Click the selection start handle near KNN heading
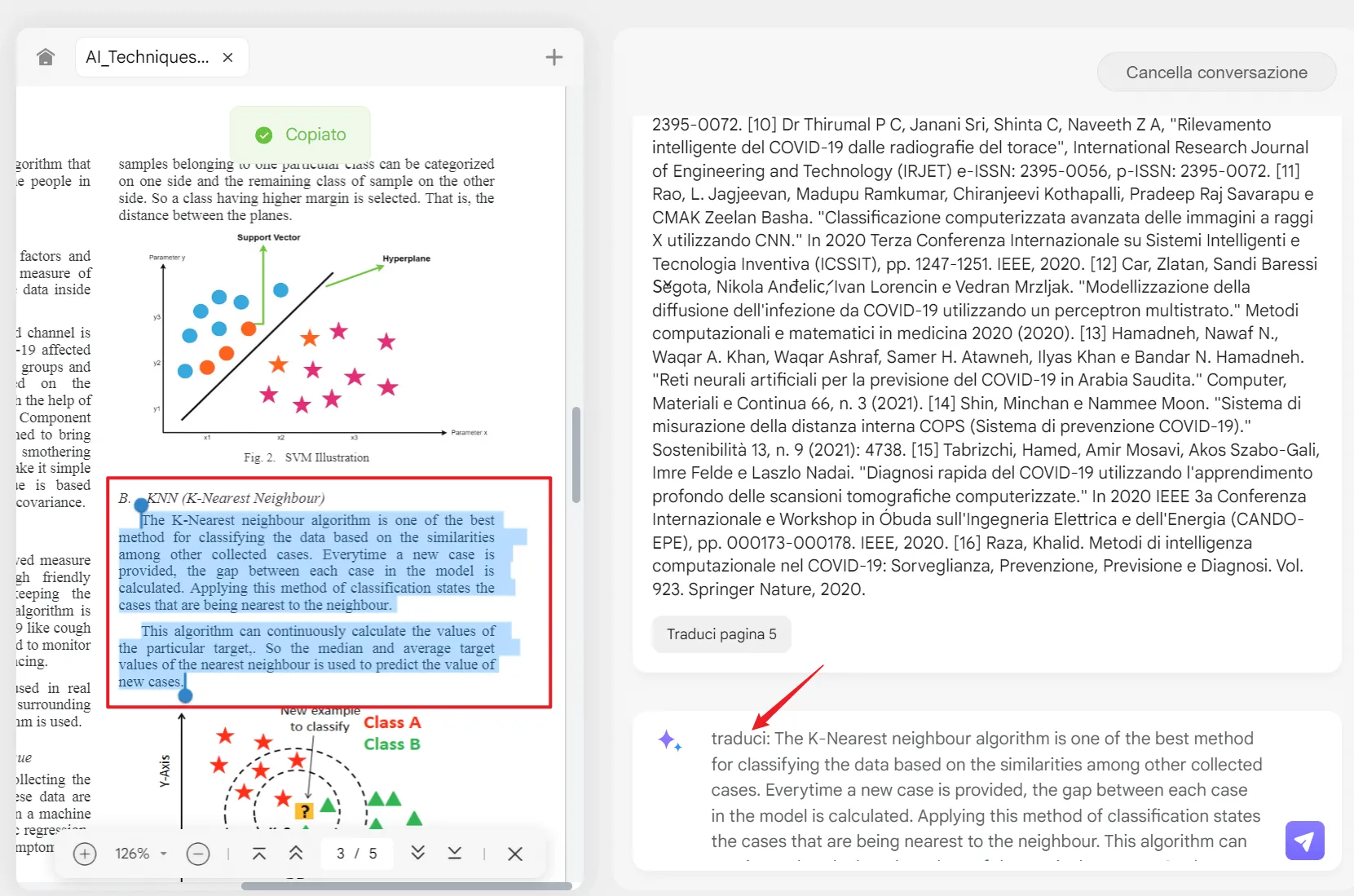Viewport: 1354px width, 896px height. pos(141,505)
